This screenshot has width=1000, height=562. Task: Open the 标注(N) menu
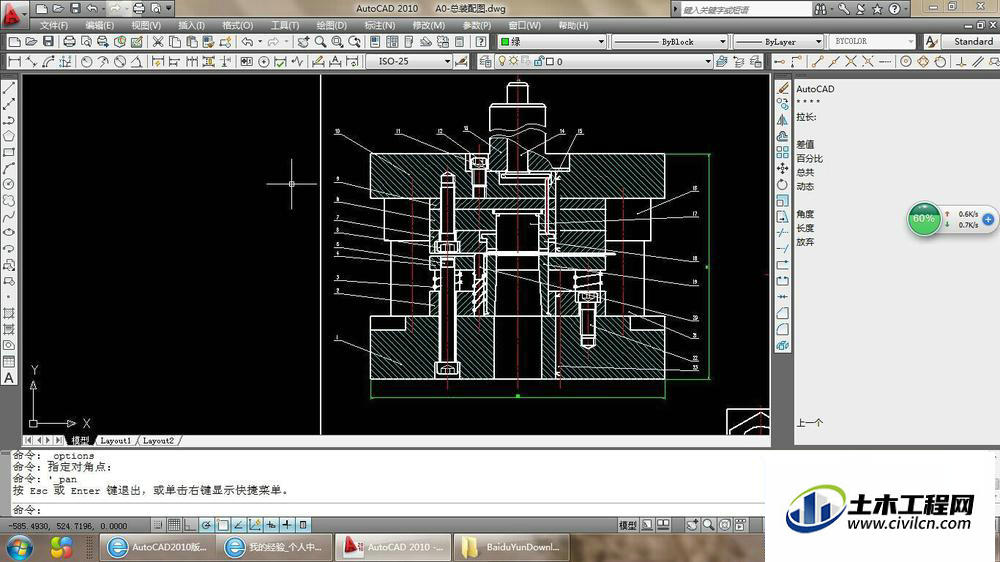tap(379, 26)
